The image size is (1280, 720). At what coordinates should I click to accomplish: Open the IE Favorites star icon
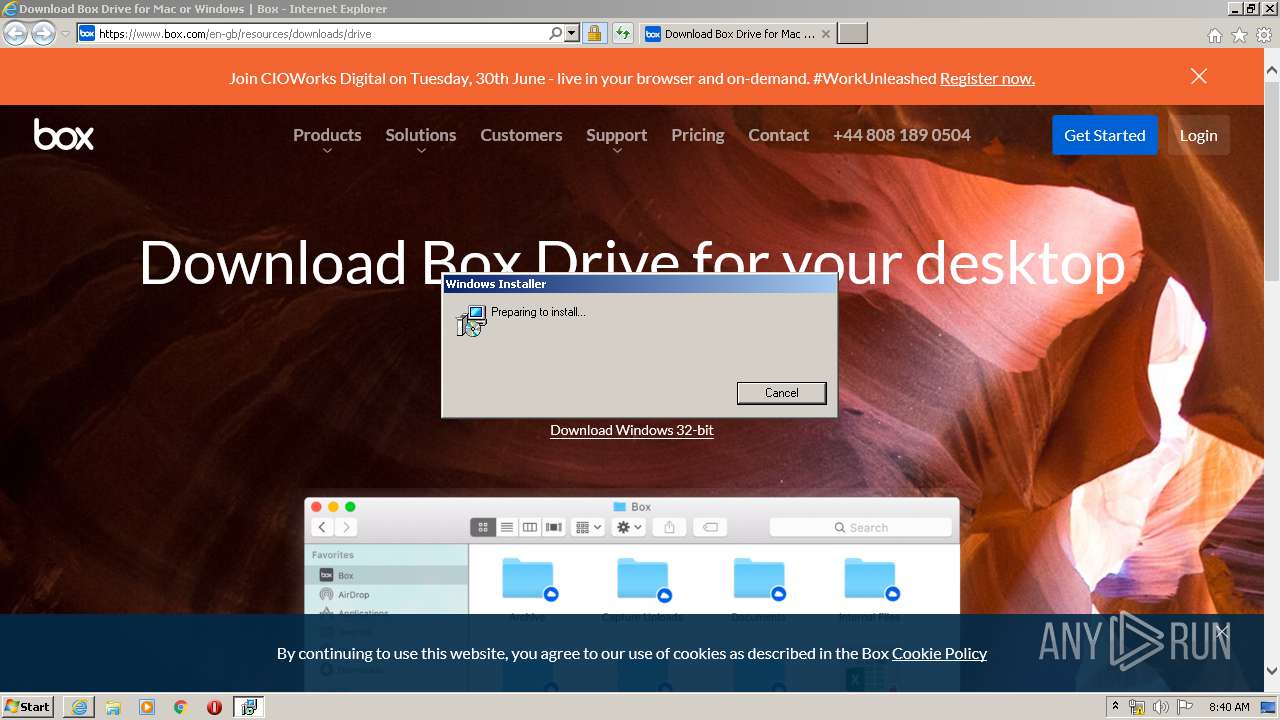click(x=1239, y=35)
